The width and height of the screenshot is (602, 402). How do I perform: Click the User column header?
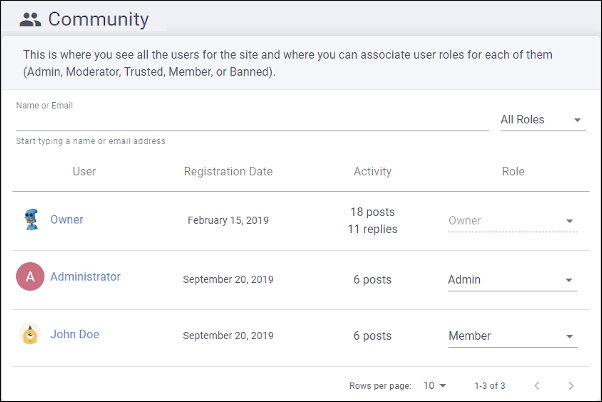84,171
